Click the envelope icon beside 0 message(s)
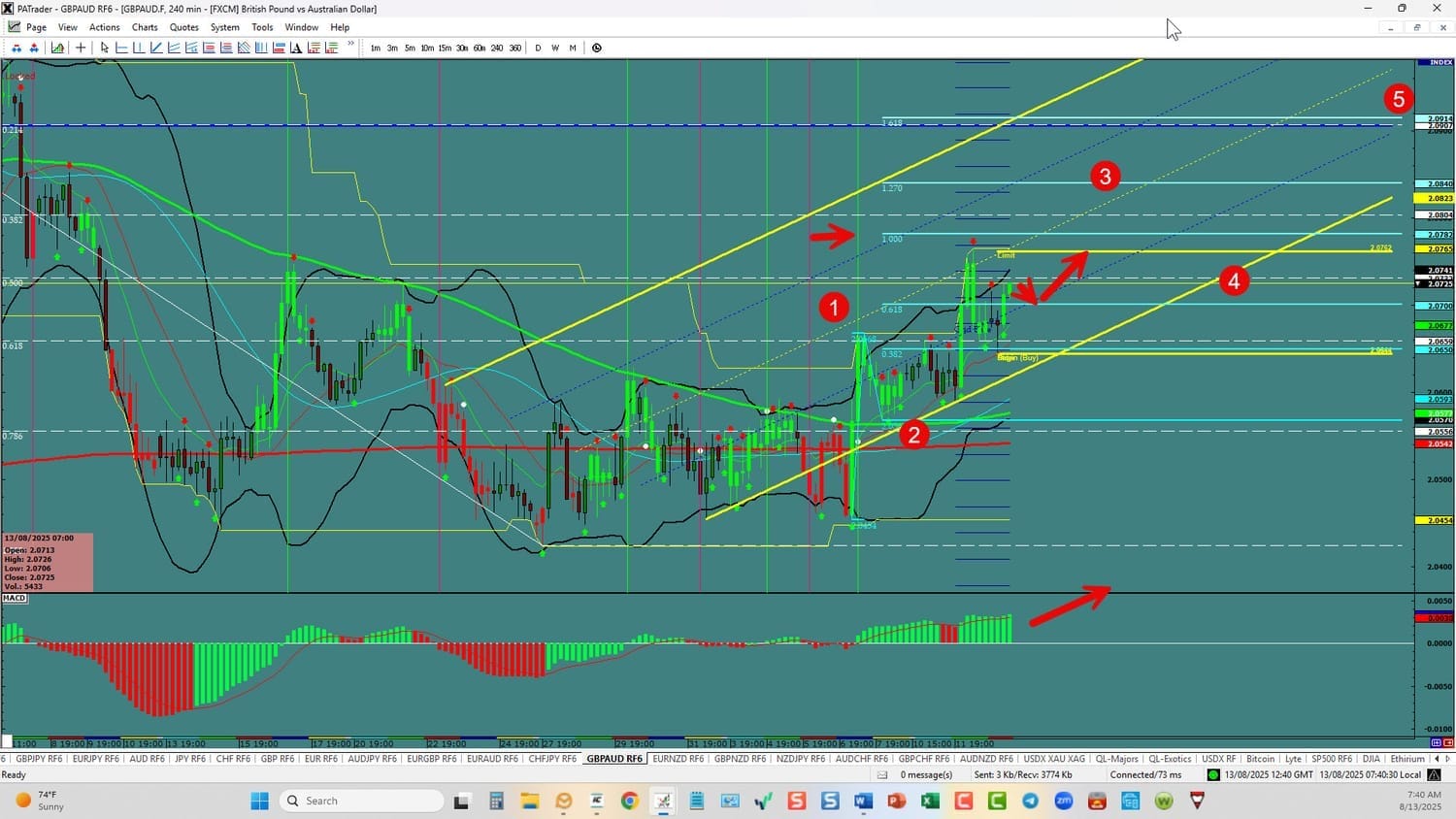Screen dimensions: 1456x819 point(882,774)
